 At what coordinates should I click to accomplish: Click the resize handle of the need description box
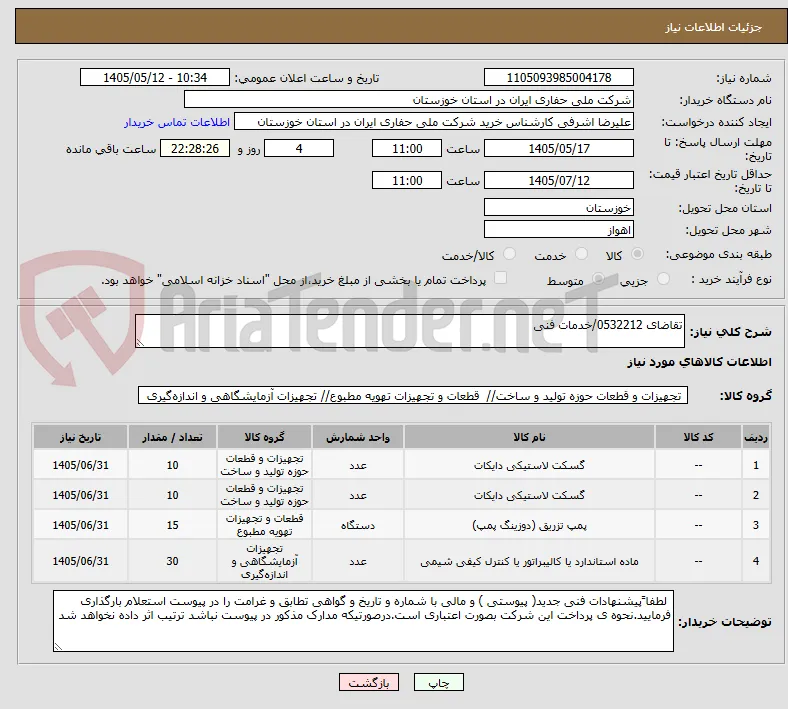(x=140, y=342)
